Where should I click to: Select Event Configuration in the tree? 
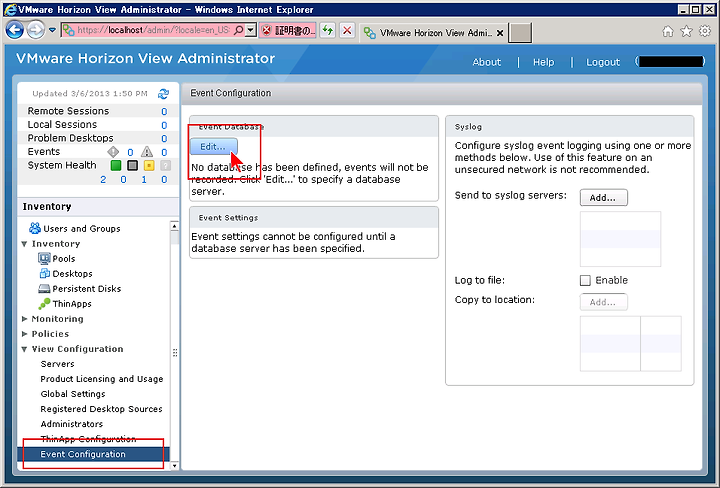(93, 454)
